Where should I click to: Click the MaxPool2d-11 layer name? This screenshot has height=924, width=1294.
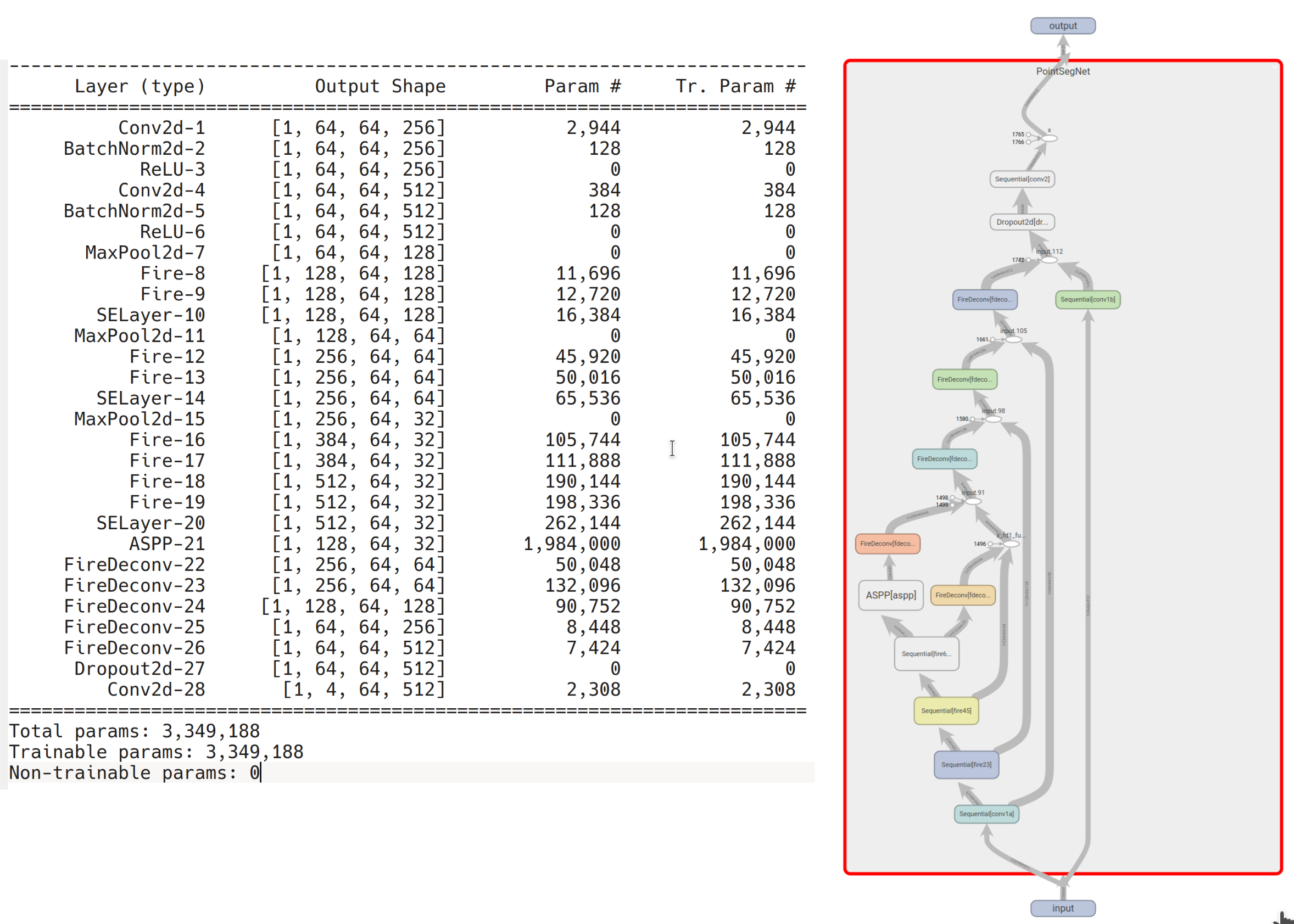[140, 335]
